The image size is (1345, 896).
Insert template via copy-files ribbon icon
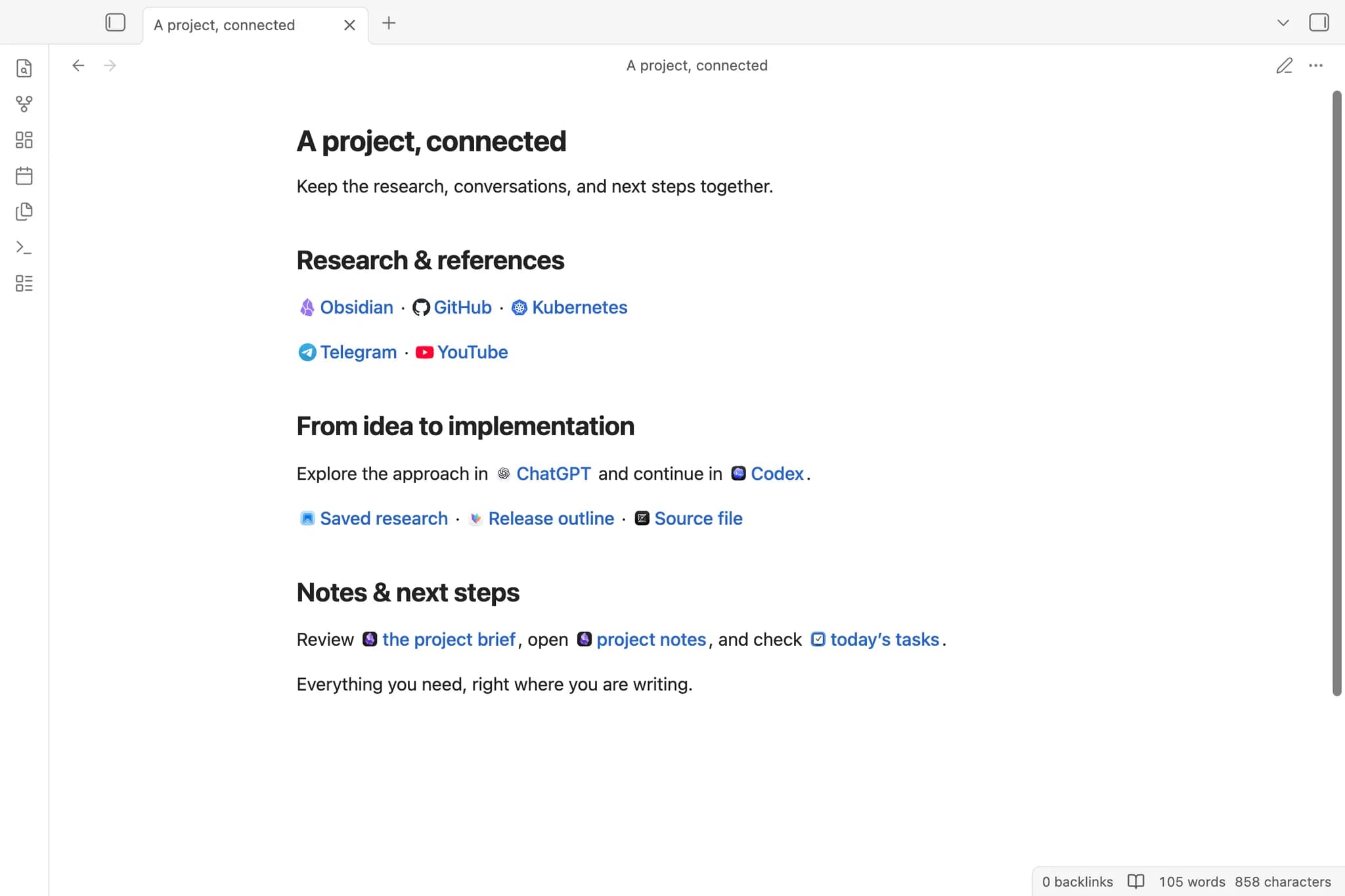click(x=24, y=211)
